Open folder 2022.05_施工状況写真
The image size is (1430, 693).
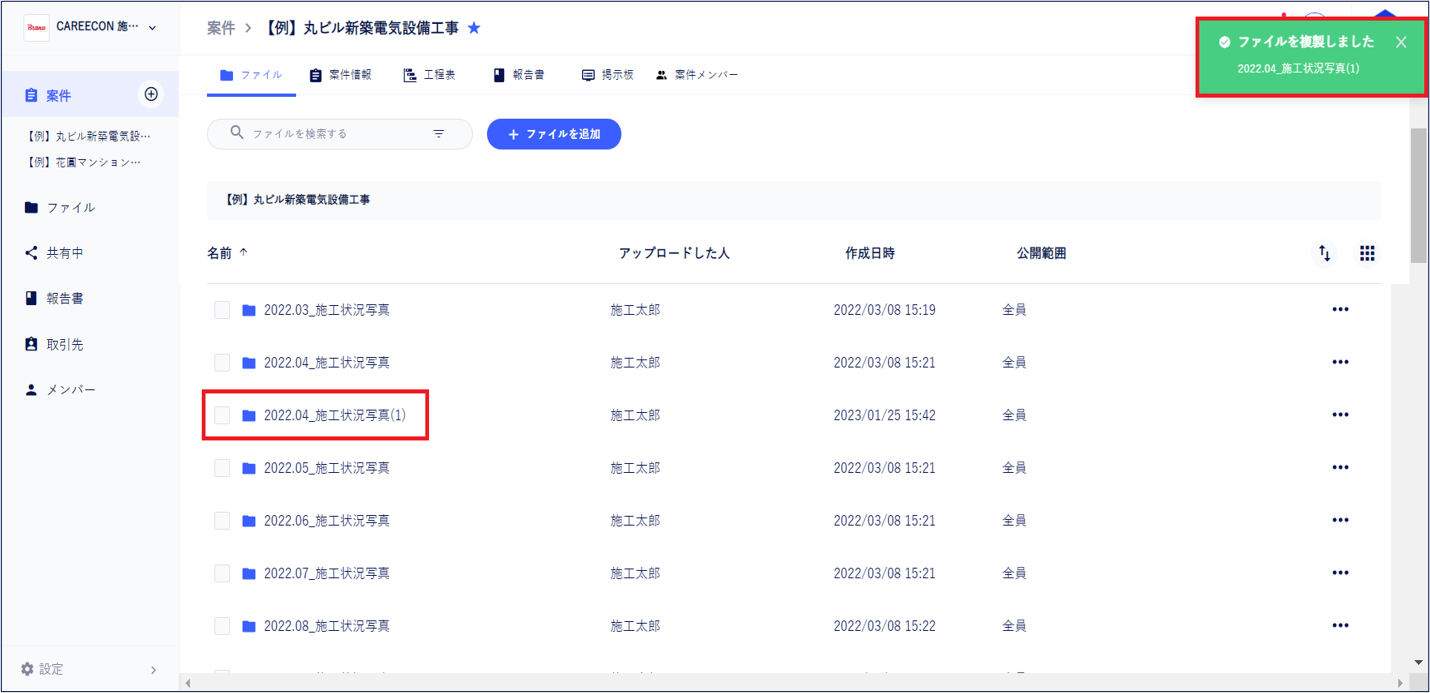326,468
